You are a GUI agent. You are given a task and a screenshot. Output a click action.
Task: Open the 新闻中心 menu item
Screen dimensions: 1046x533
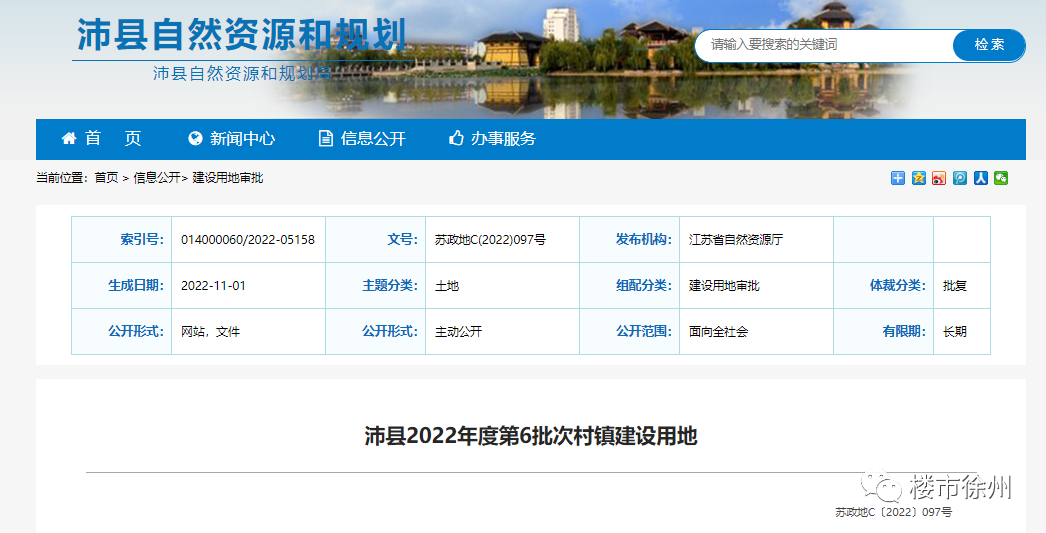pyautogui.click(x=242, y=139)
